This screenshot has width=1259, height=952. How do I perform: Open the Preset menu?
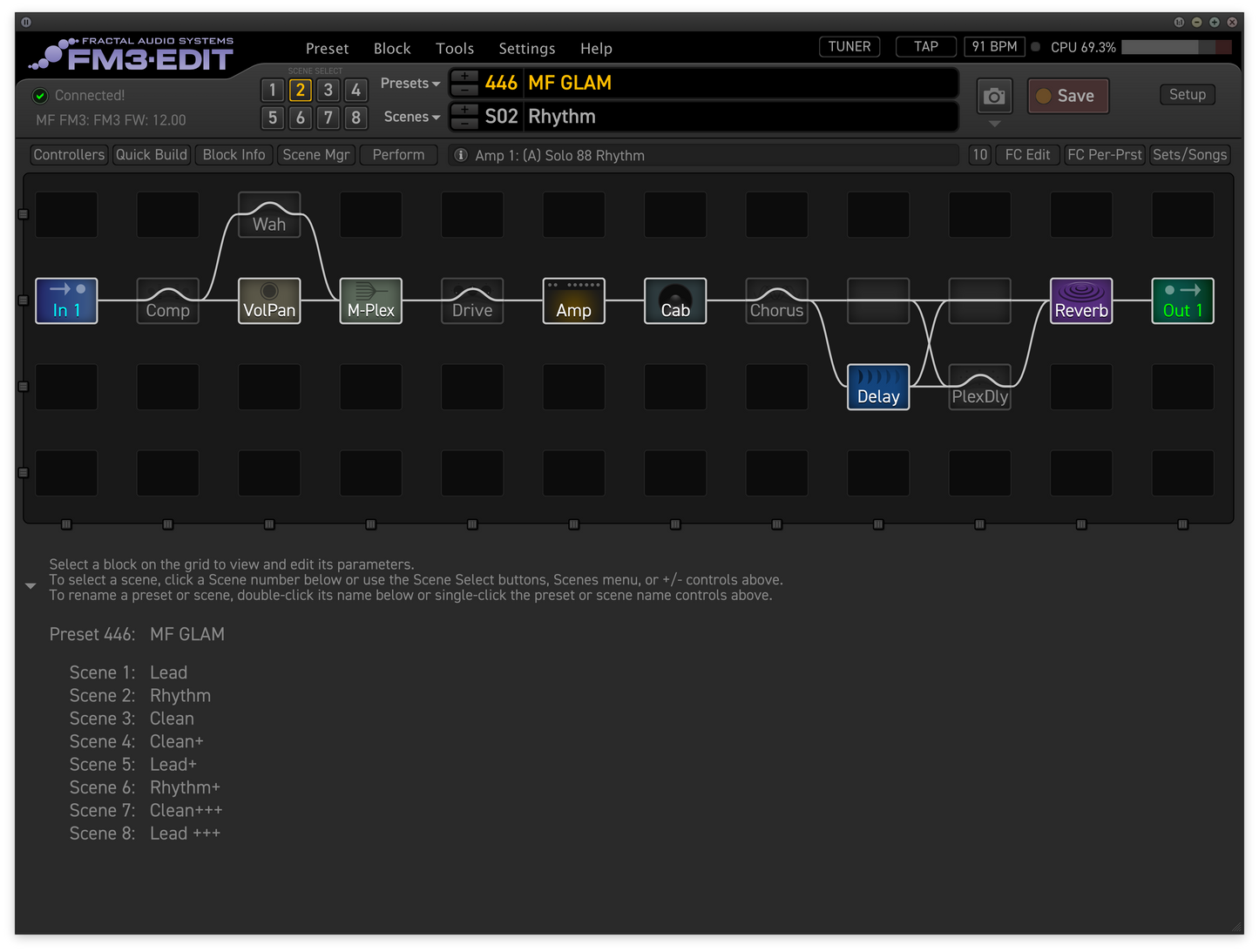(x=327, y=49)
